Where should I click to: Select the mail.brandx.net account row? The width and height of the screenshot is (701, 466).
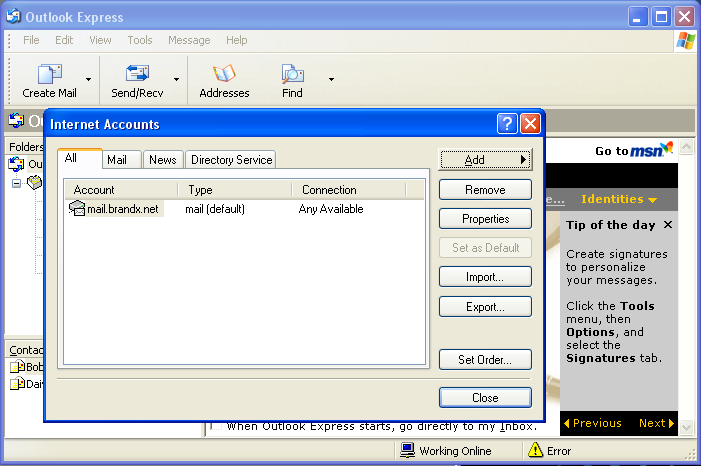point(245,209)
